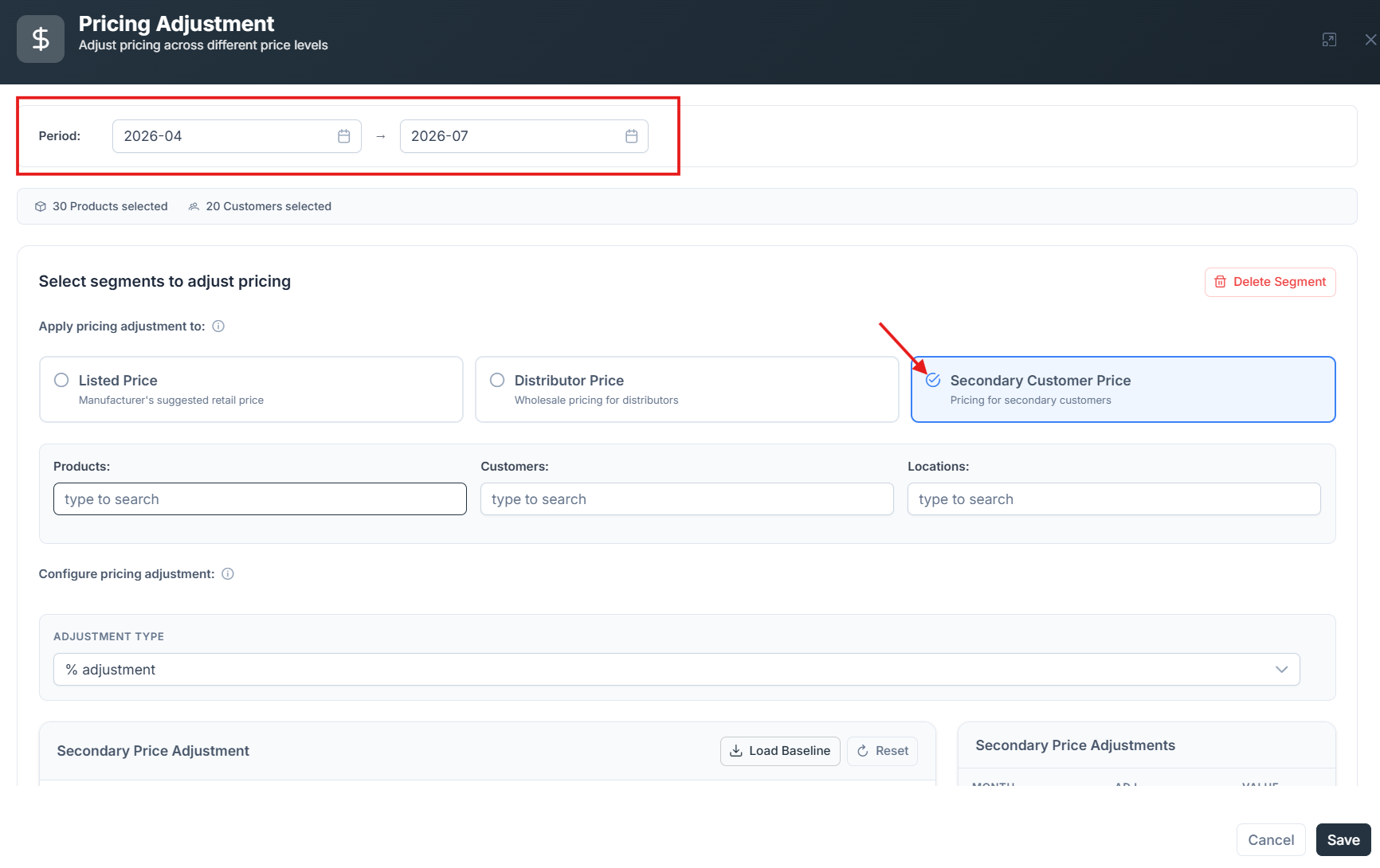Focus the Locations search field

(x=1114, y=499)
